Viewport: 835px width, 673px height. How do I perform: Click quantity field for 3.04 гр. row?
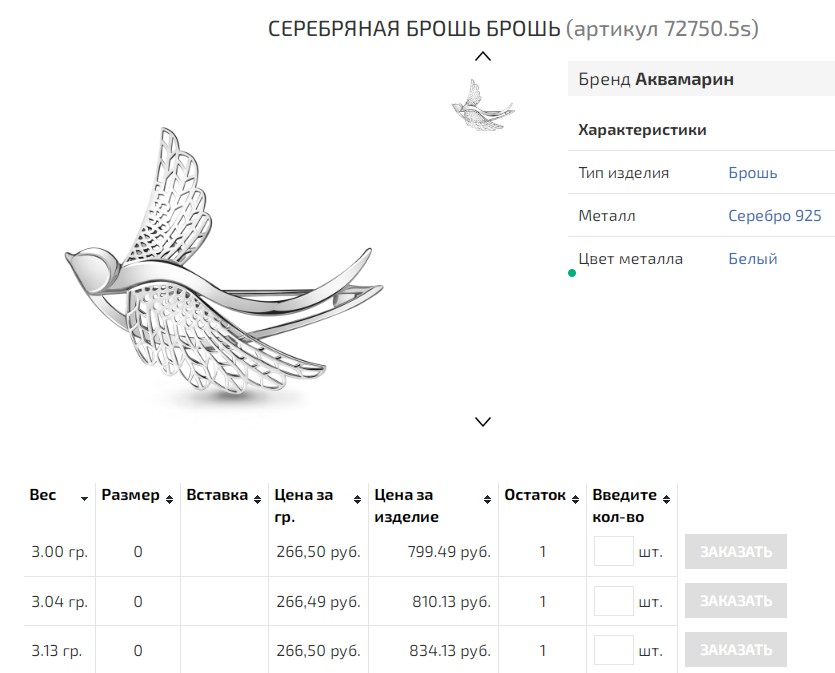click(613, 601)
